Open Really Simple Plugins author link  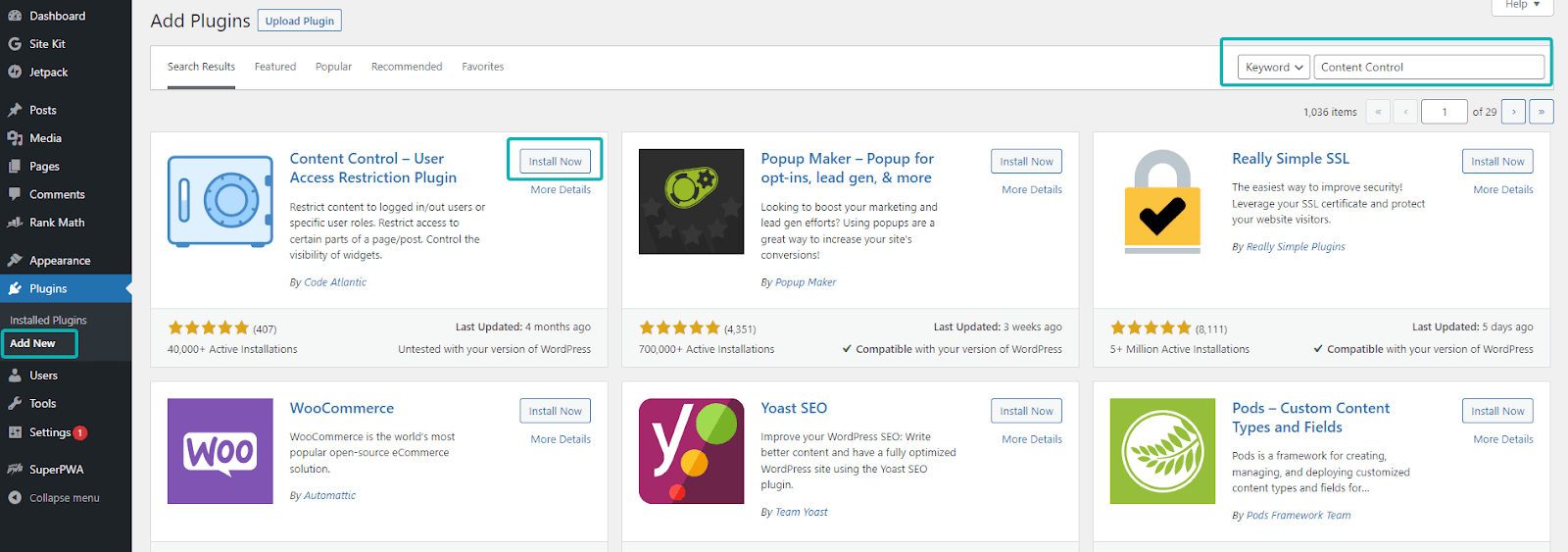[x=1296, y=247]
